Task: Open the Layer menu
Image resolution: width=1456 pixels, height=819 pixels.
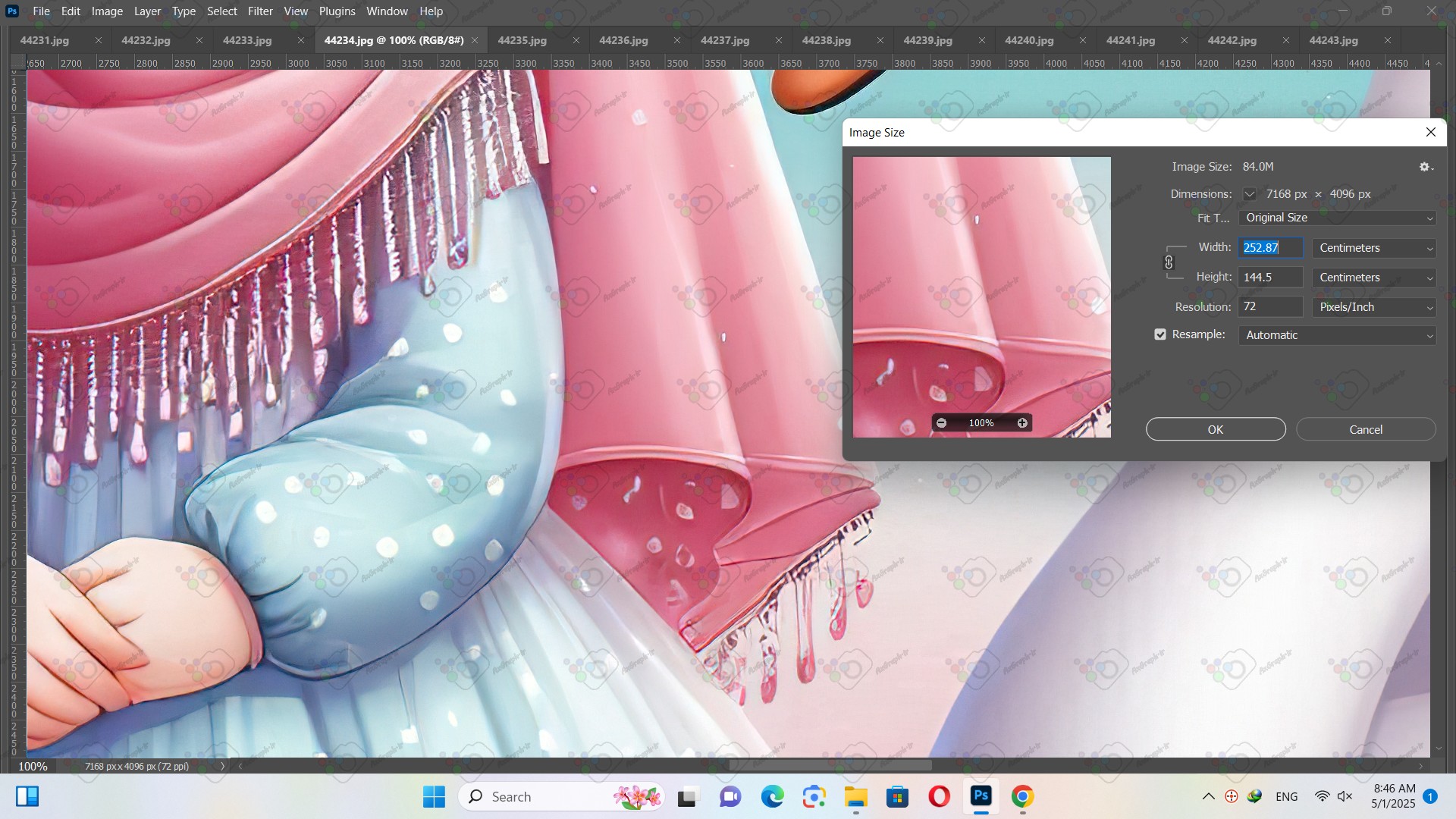Action: coord(147,11)
